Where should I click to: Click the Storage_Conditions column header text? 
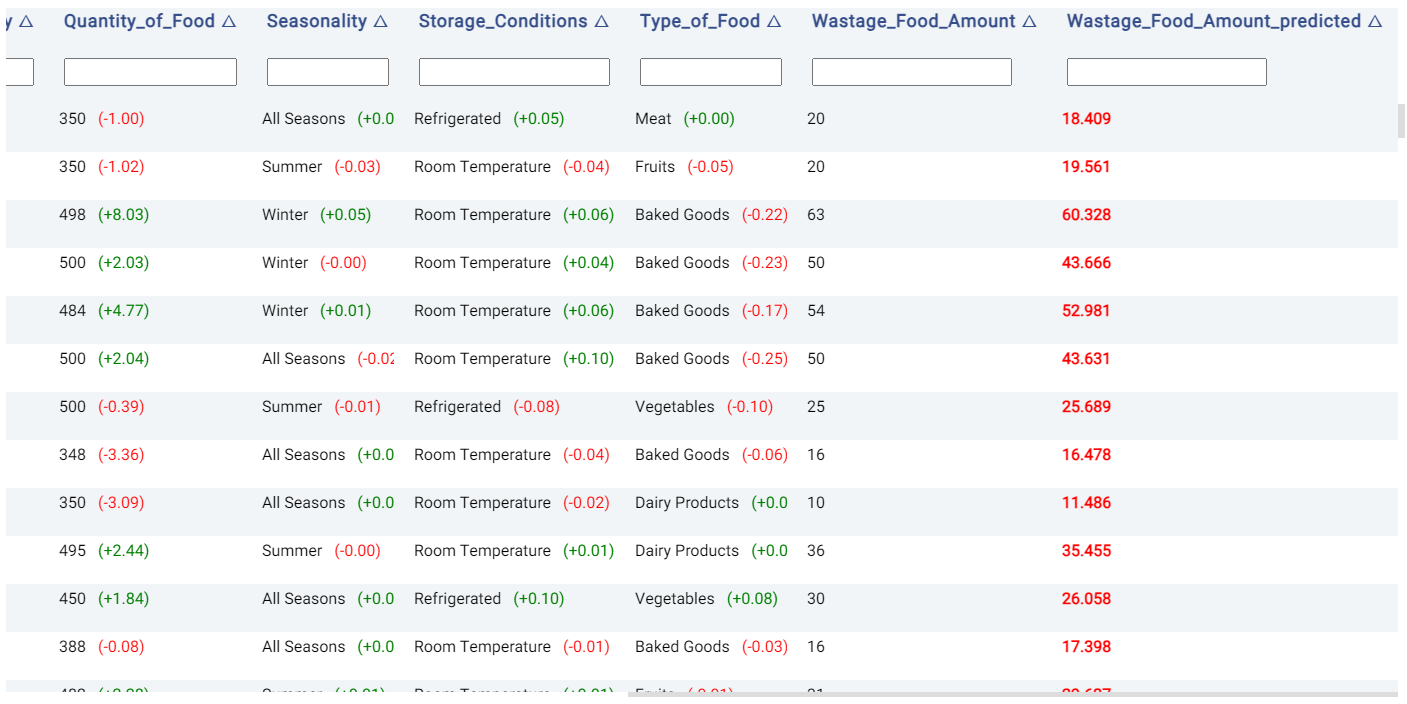(503, 21)
